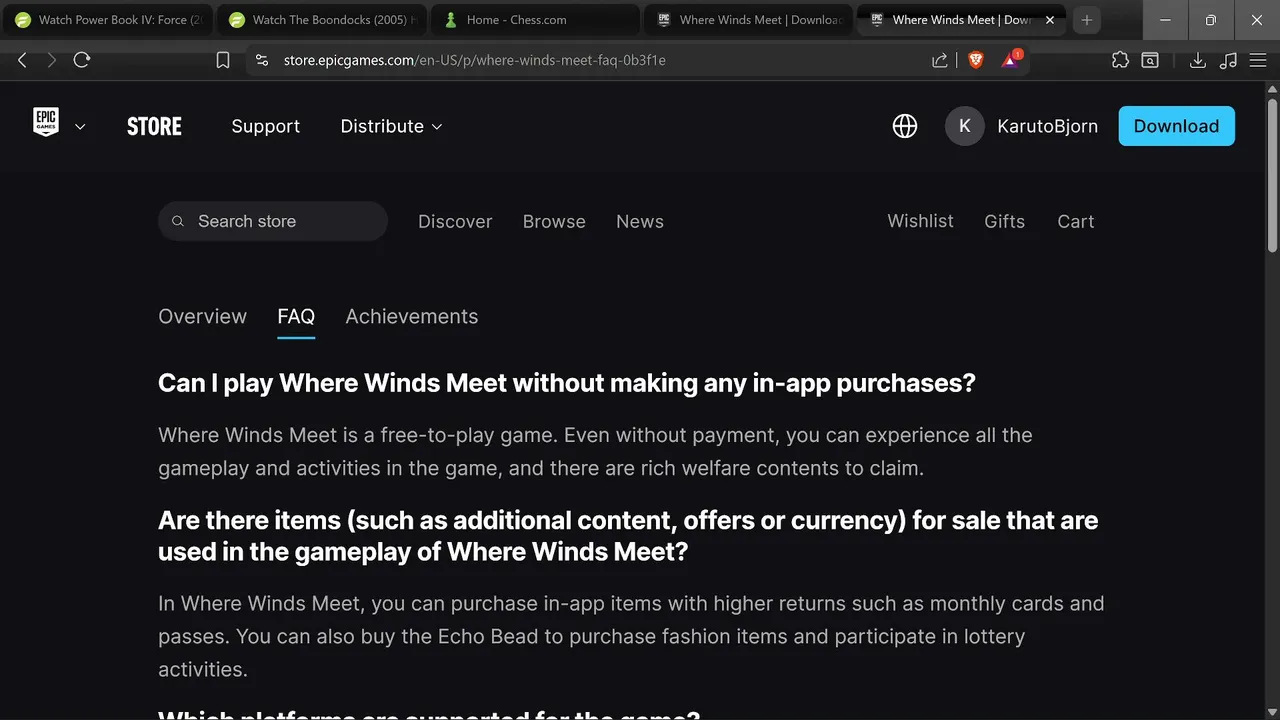
Task: Click the STORE logo link
Action: (x=154, y=126)
